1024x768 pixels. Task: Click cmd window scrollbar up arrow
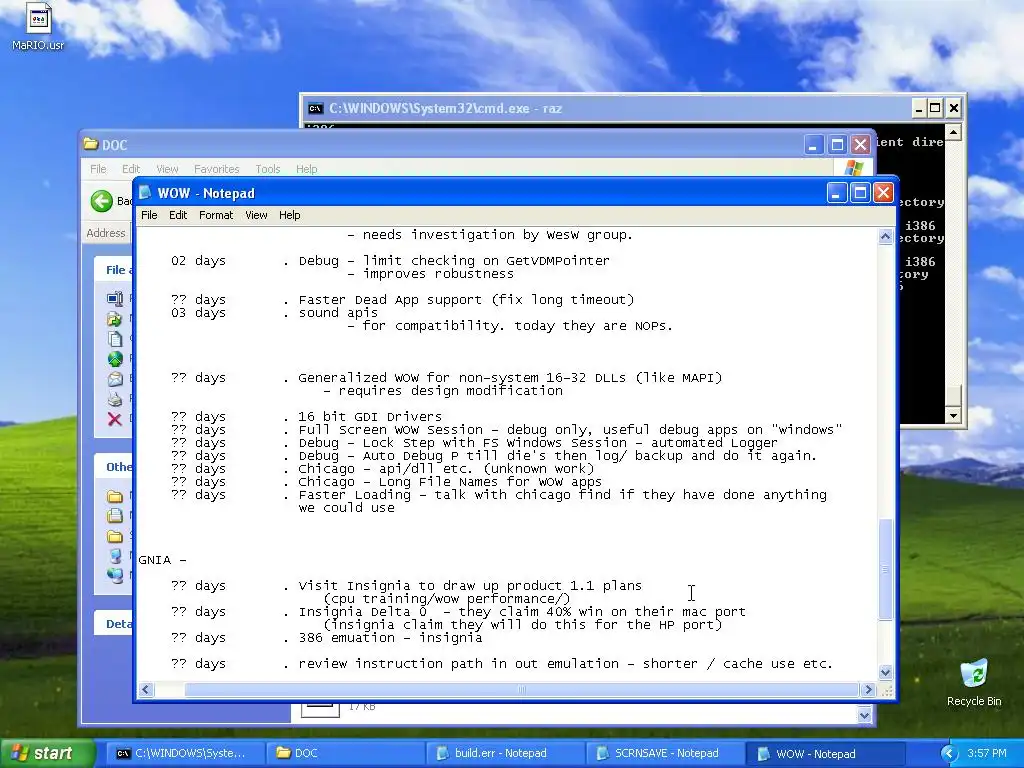coord(953,133)
